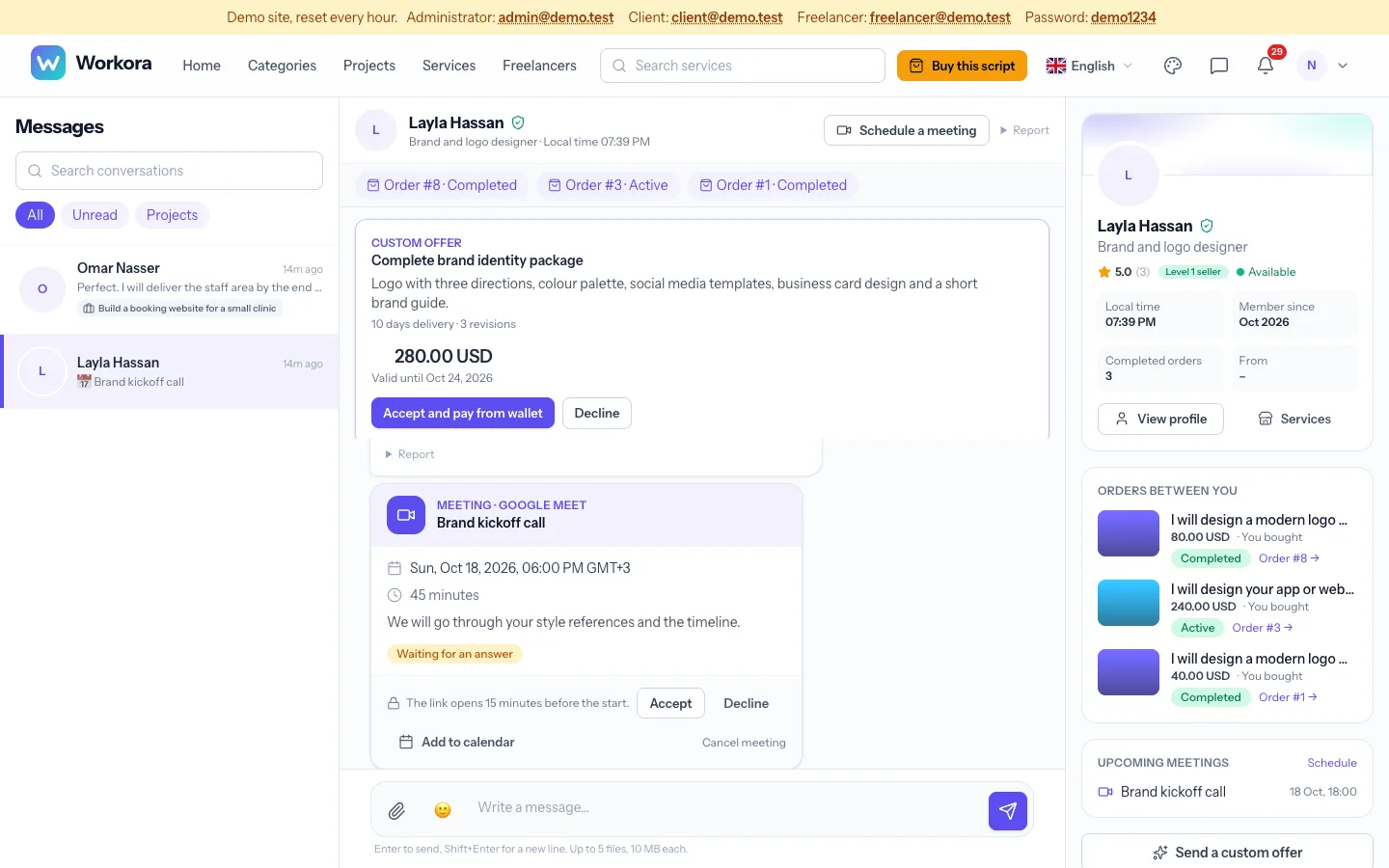The width and height of the screenshot is (1389, 868).
Task: Open the Services navigation item
Action: [x=449, y=66]
